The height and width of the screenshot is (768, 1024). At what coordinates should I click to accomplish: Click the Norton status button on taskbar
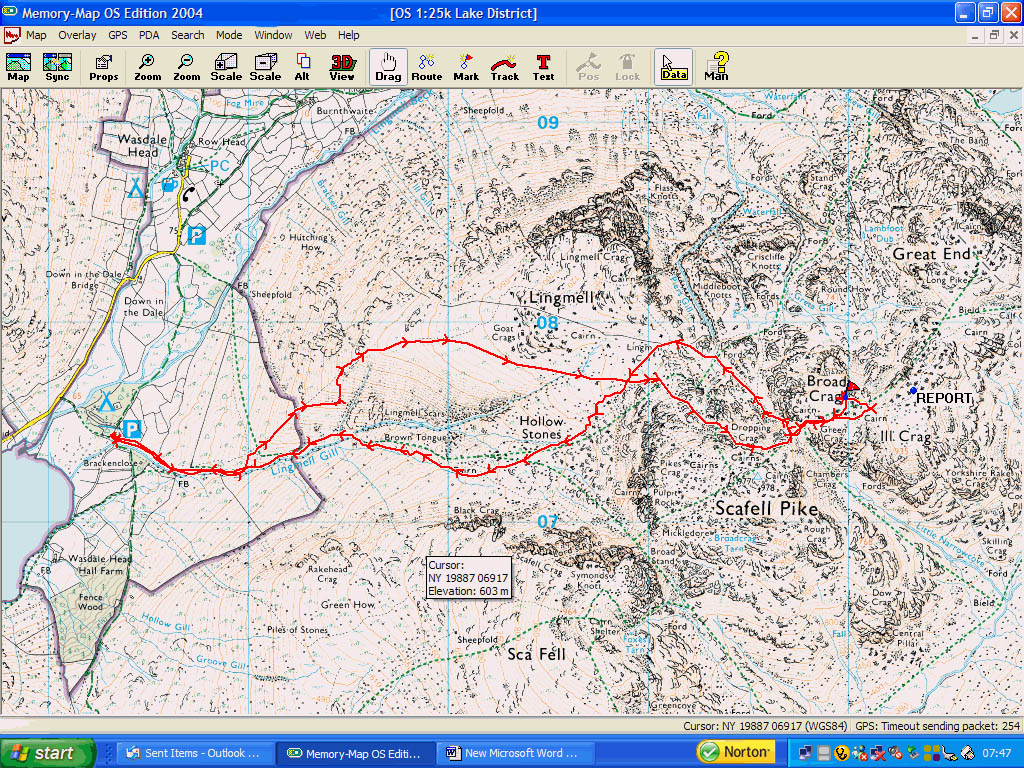736,752
